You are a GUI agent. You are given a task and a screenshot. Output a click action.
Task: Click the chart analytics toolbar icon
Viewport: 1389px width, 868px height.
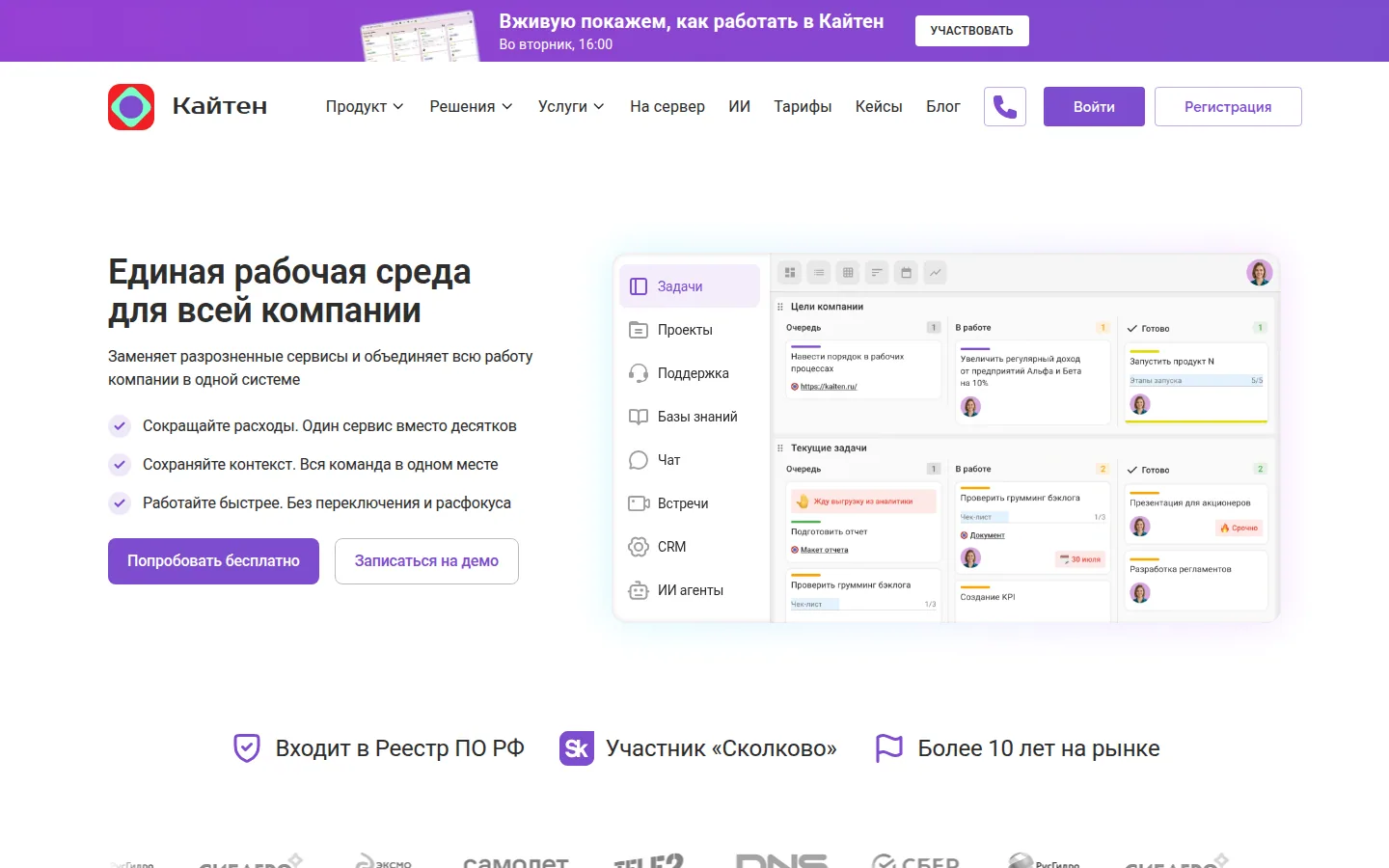pyautogui.click(x=935, y=273)
